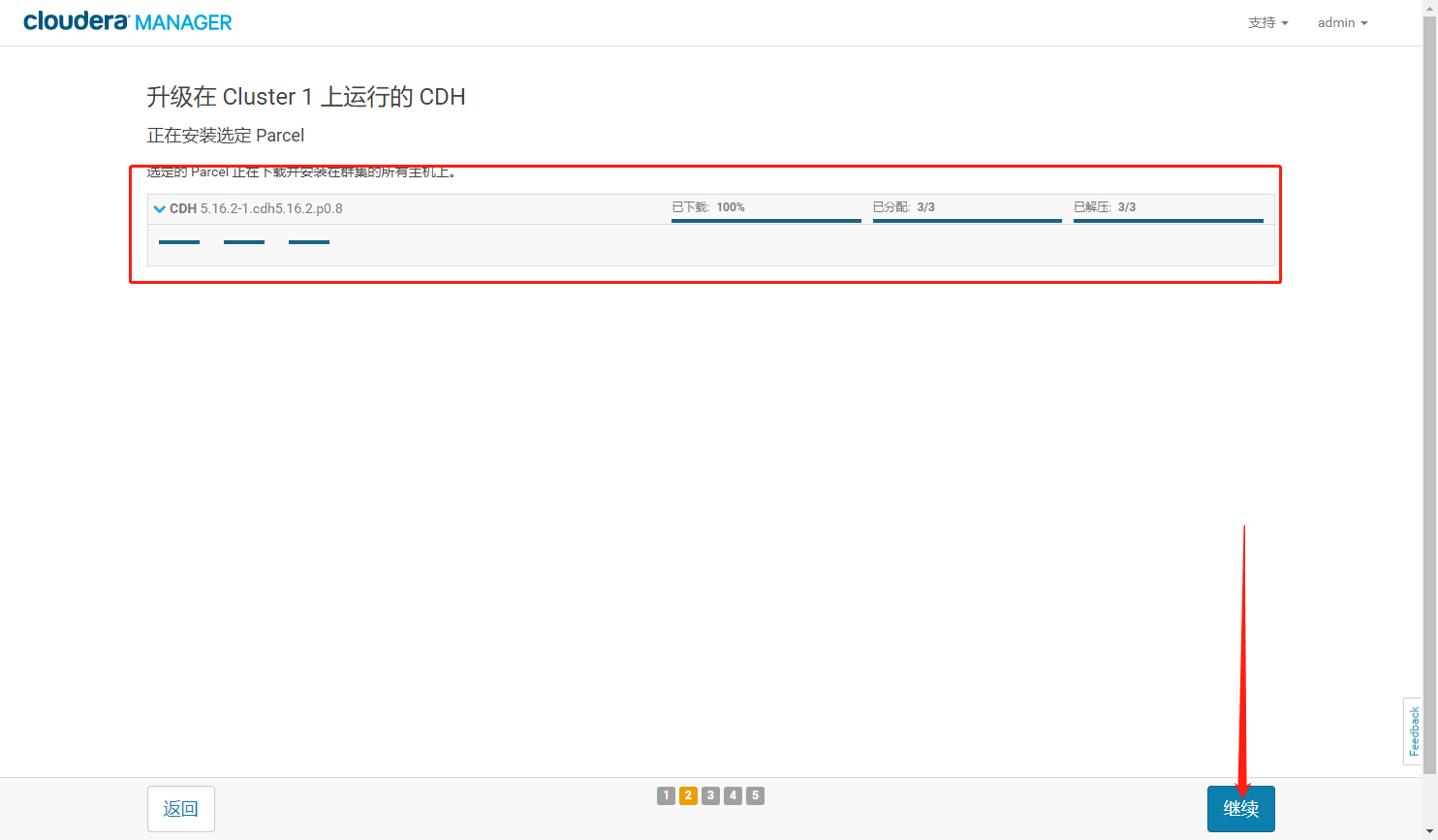The image size is (1438, 840).
Task: Click the heading 升级在 Cluster 1 上运行的 CDH
Action: pyautogui.click(x=306, y=97)
